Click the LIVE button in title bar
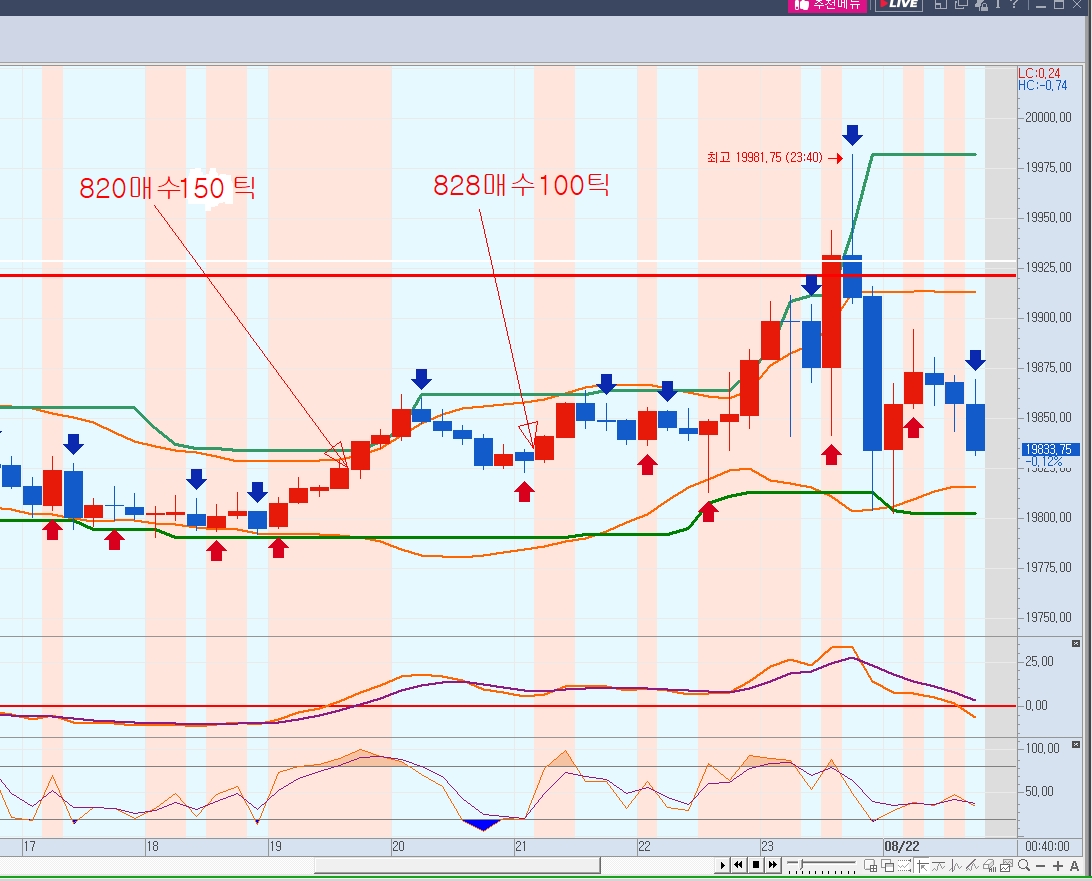 (x=899, y=4)
